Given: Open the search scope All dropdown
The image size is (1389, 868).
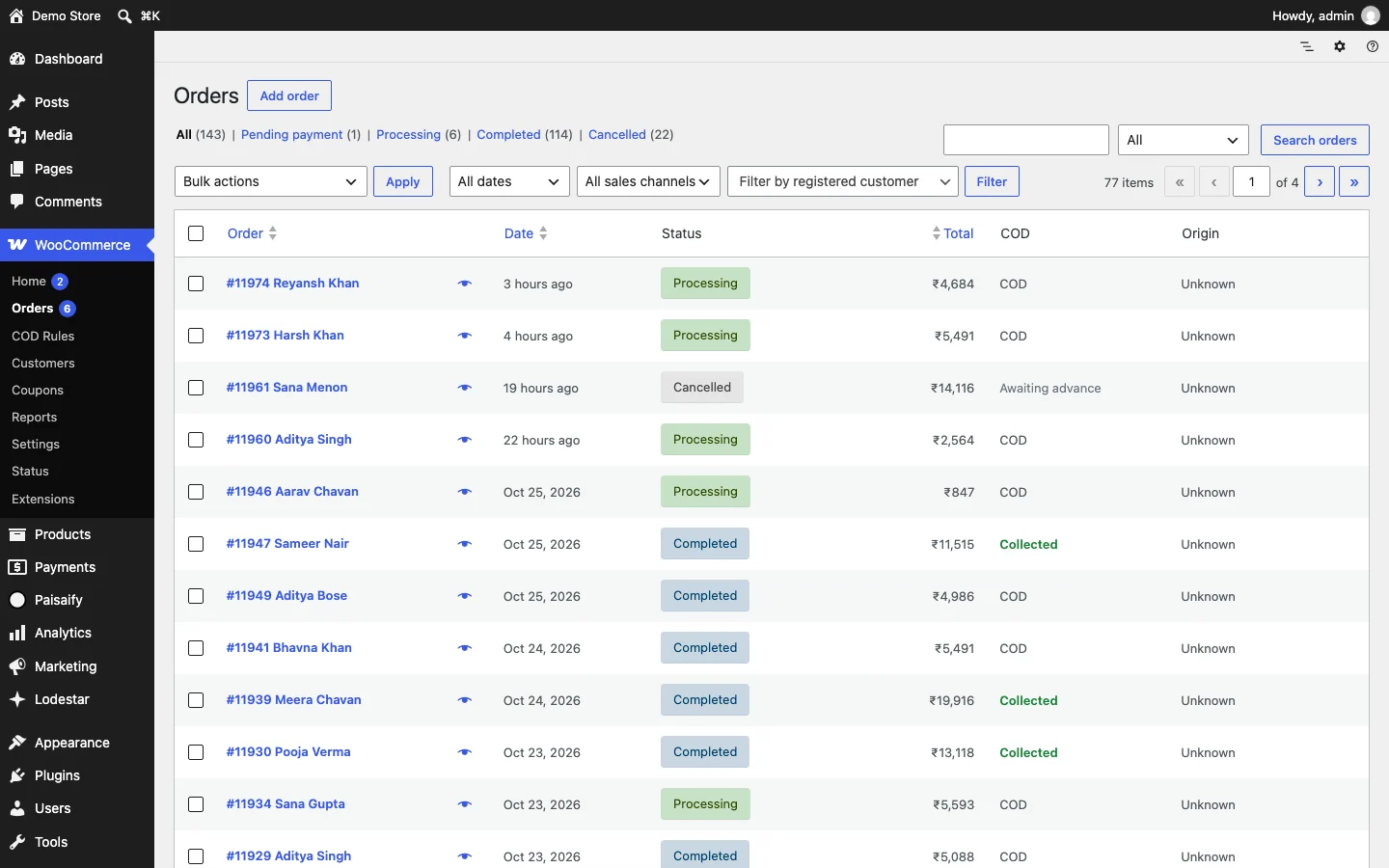Looking at the screenshot, I should 1184,140.
